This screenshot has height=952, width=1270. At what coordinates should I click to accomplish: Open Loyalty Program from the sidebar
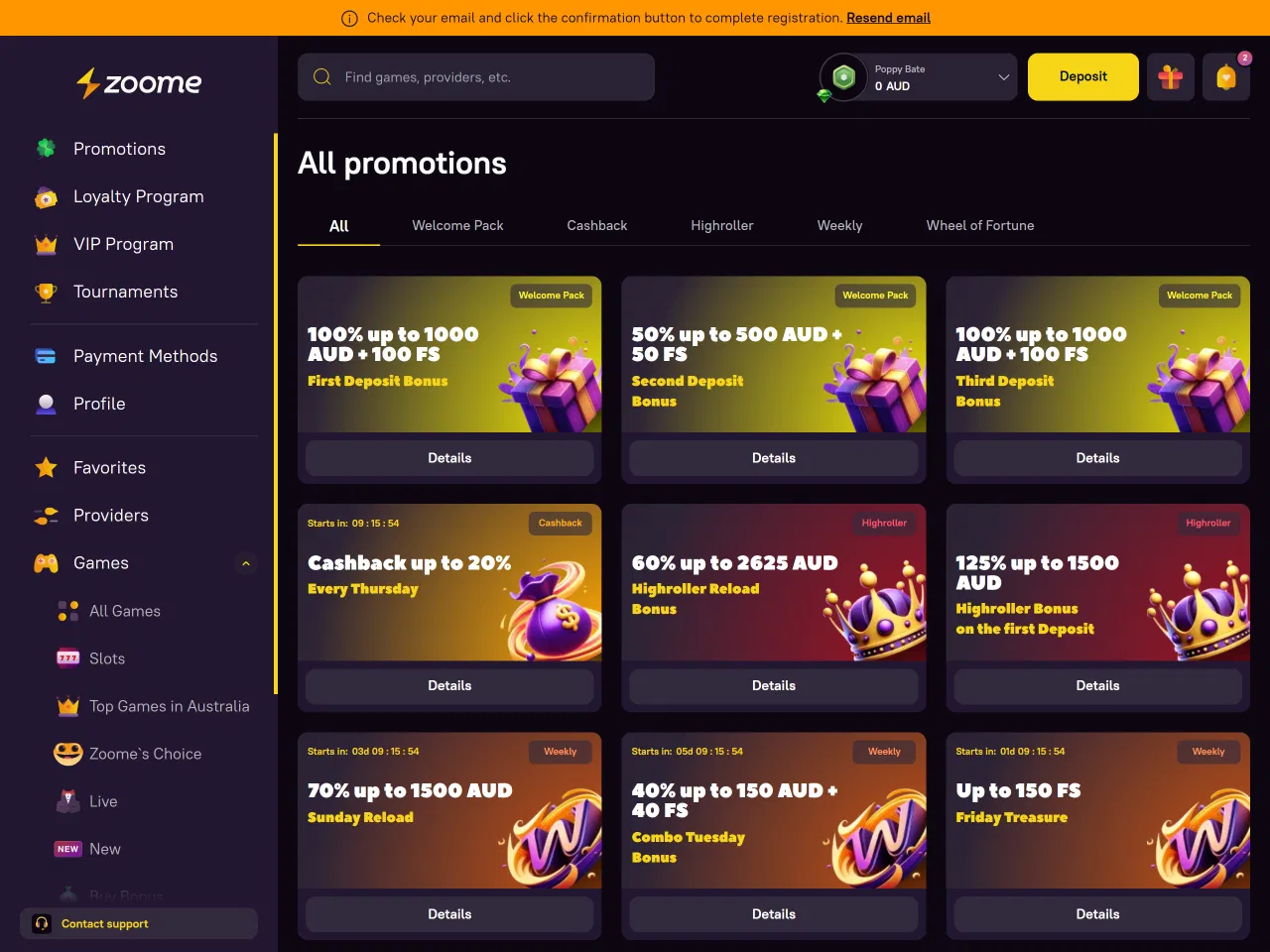pos(139,196)
